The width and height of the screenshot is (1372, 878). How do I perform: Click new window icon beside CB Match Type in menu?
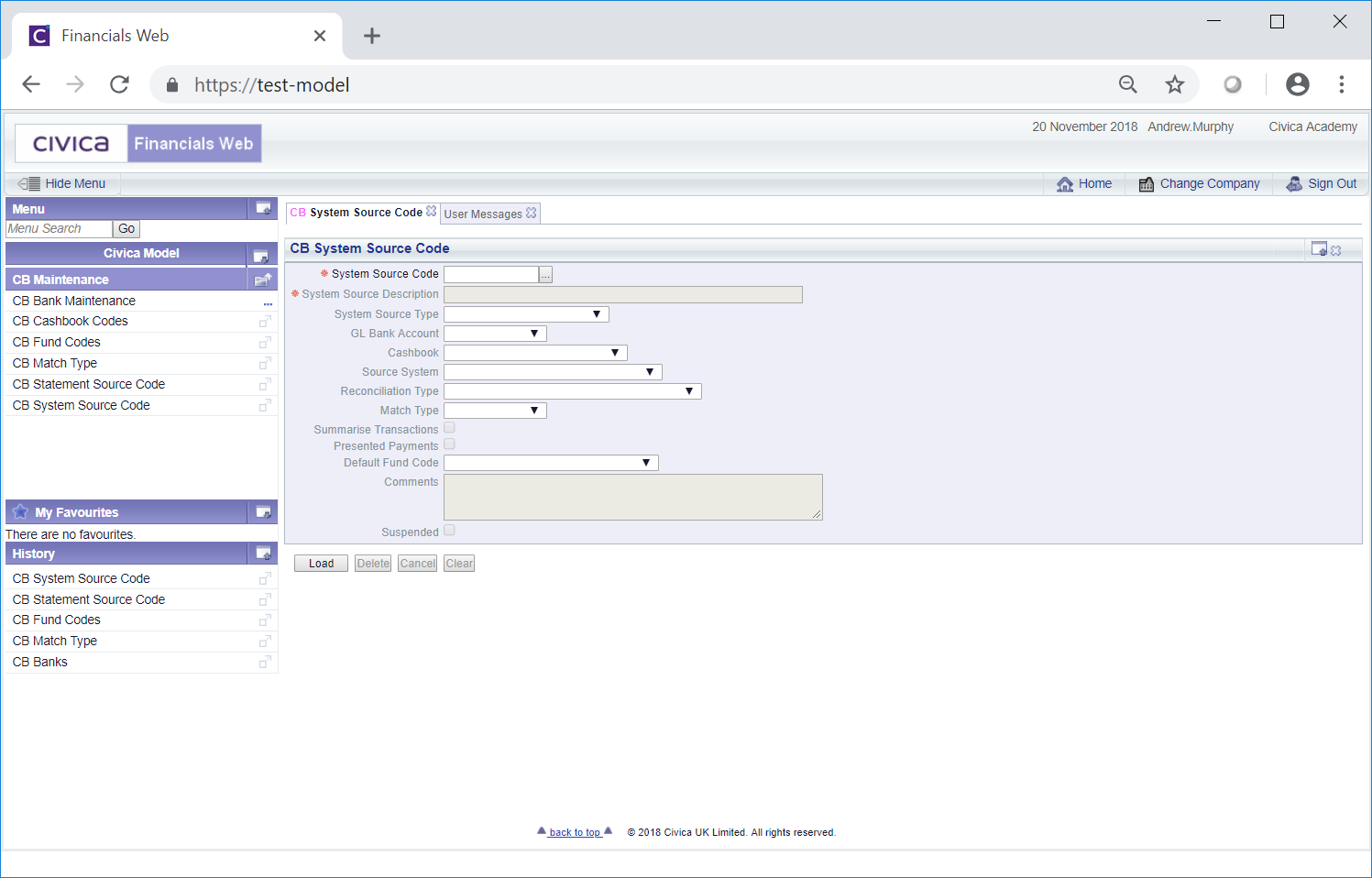pos(265,364)
